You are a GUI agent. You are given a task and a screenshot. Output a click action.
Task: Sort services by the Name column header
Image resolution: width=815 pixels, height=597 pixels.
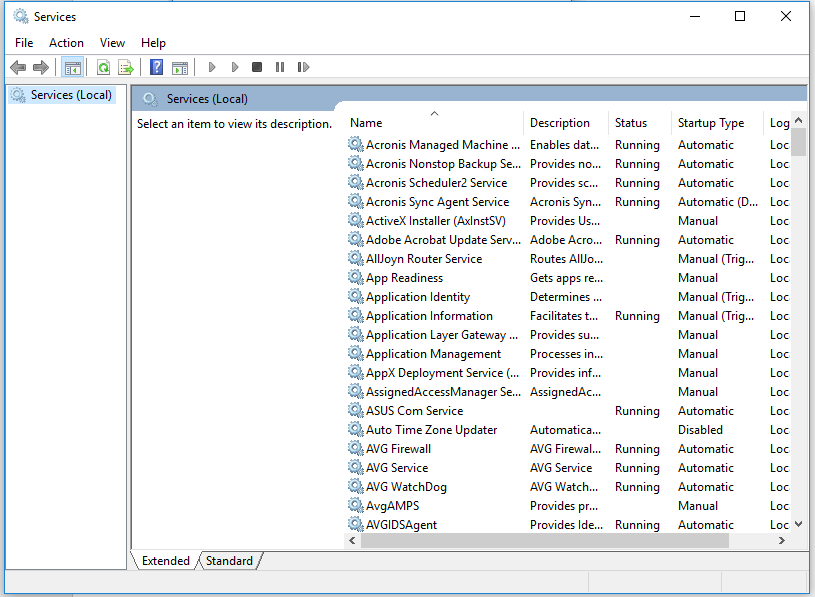(366, 123)
